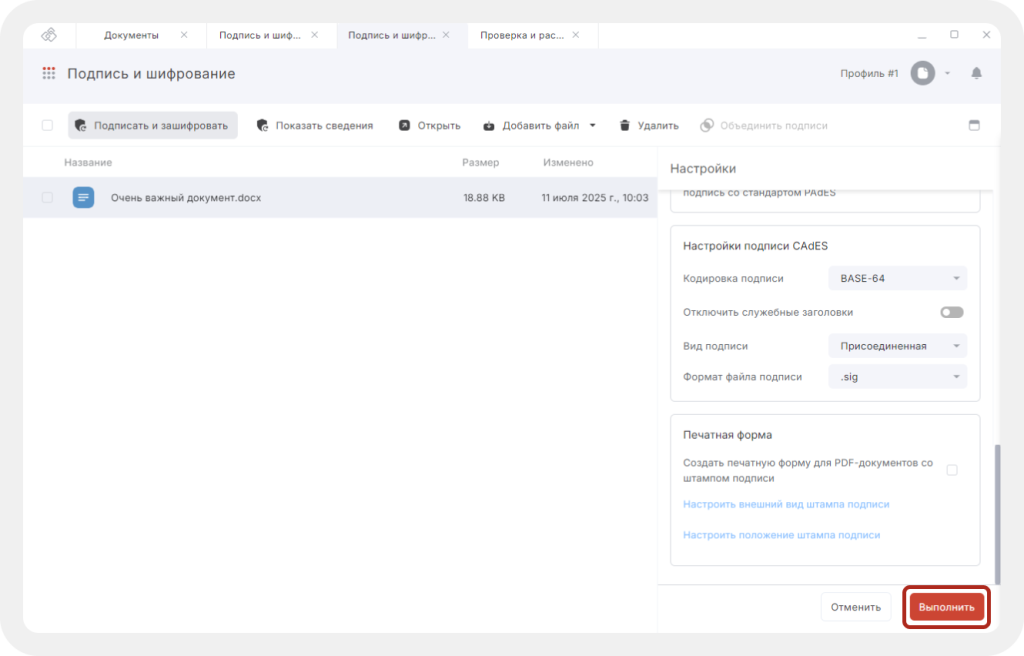
Task: Expand the Вид подписи dropdown
Action: pyautogui.click(x=897, y=346)
